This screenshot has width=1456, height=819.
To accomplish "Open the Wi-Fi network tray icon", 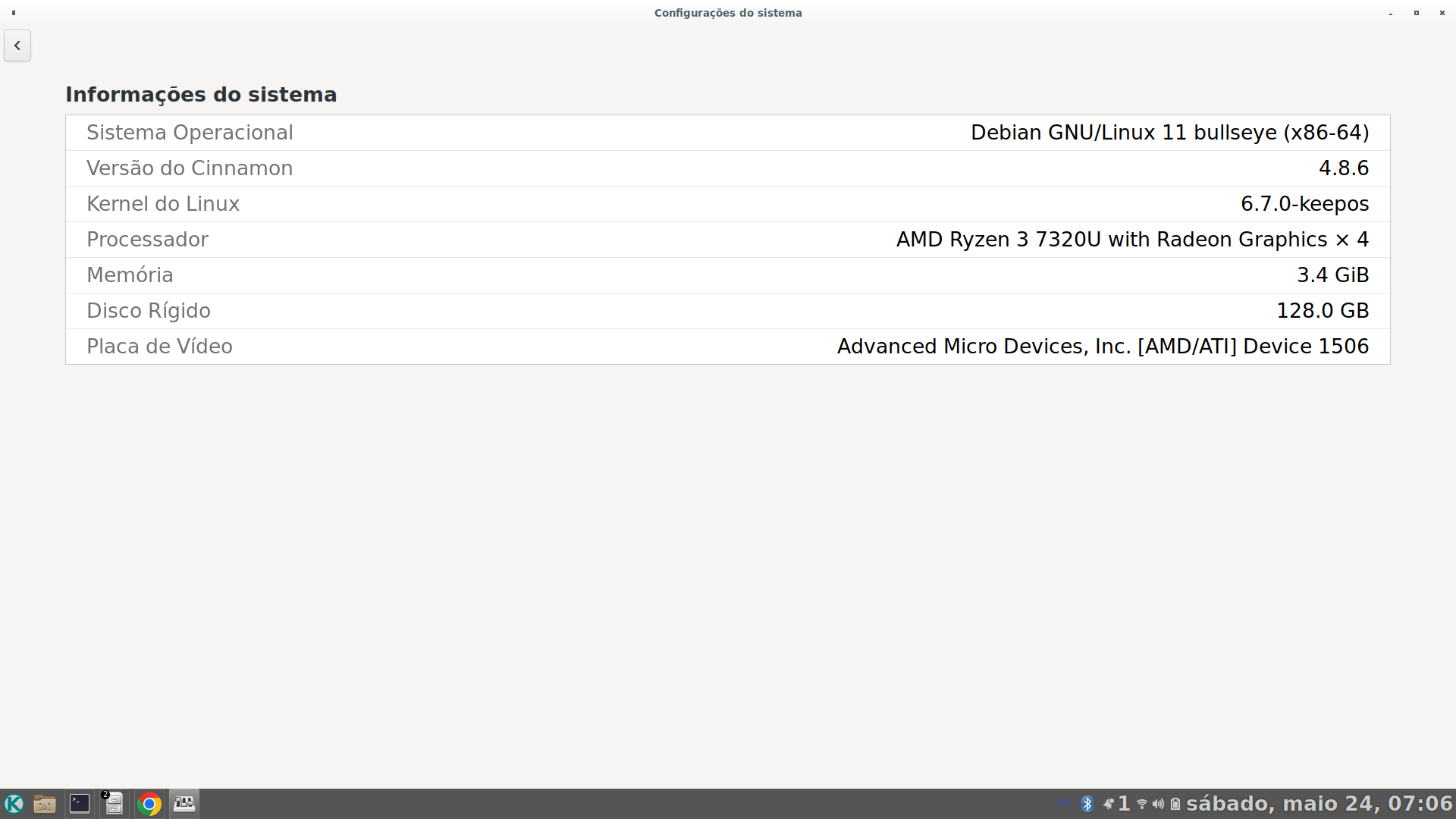I will tap(1142, 804).
